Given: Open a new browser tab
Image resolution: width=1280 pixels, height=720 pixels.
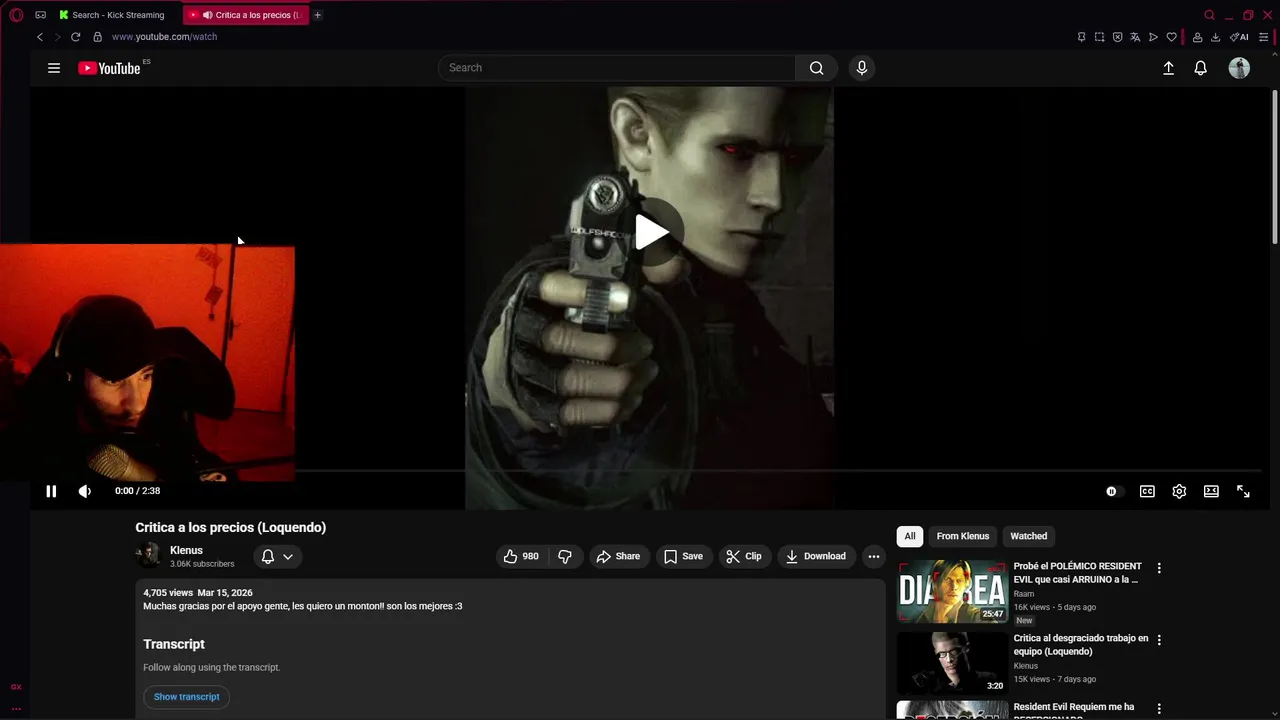Looking at the screenshot, I should coord(317,15).
